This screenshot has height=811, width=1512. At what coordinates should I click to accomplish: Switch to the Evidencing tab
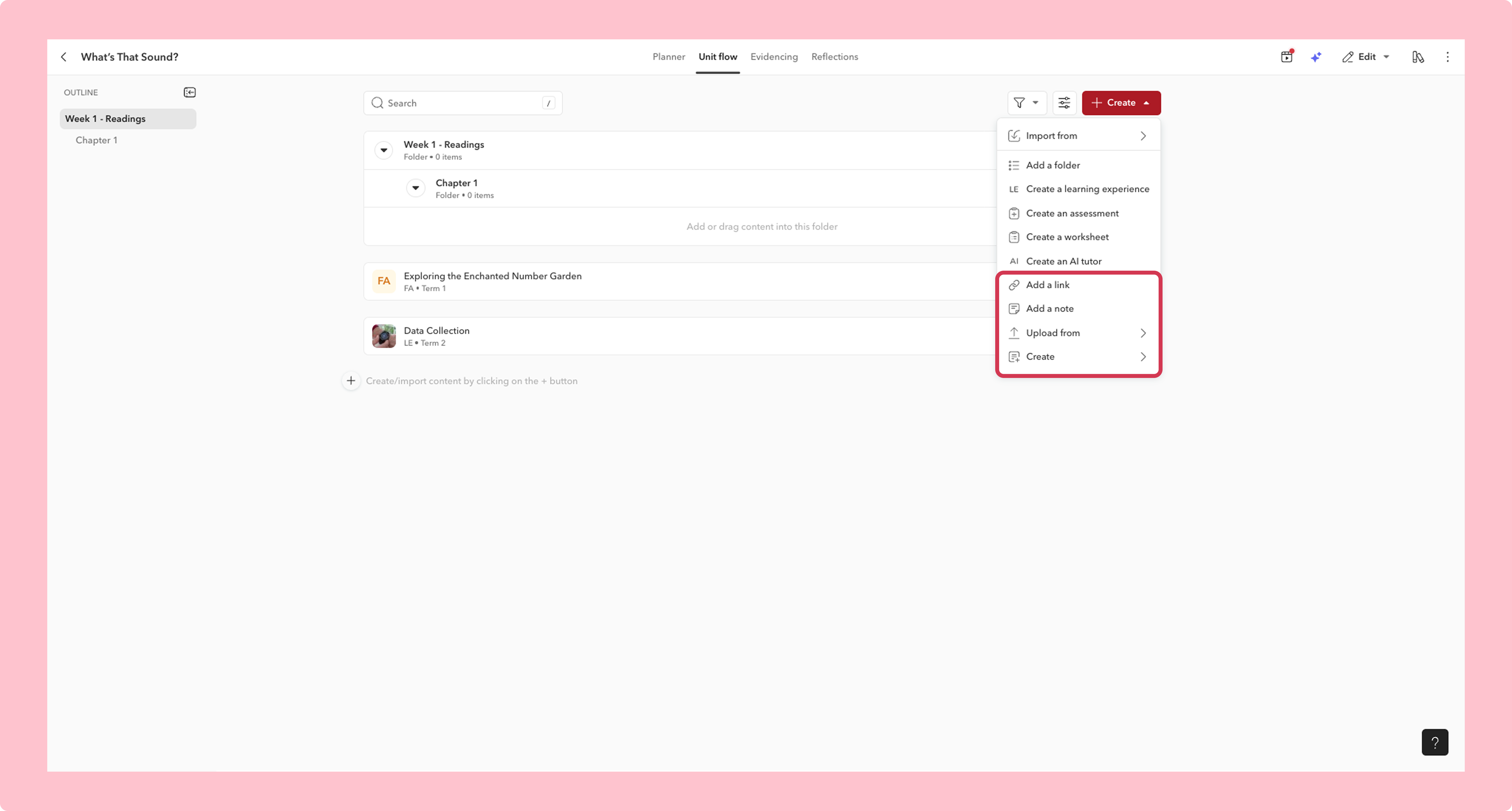click(x=774, y=57)
